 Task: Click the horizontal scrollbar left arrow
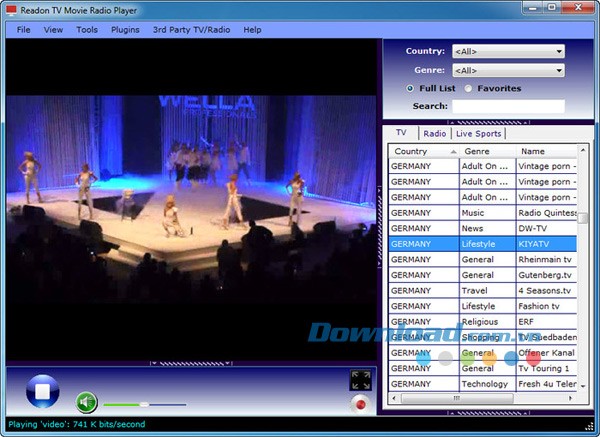coord(394,398)
